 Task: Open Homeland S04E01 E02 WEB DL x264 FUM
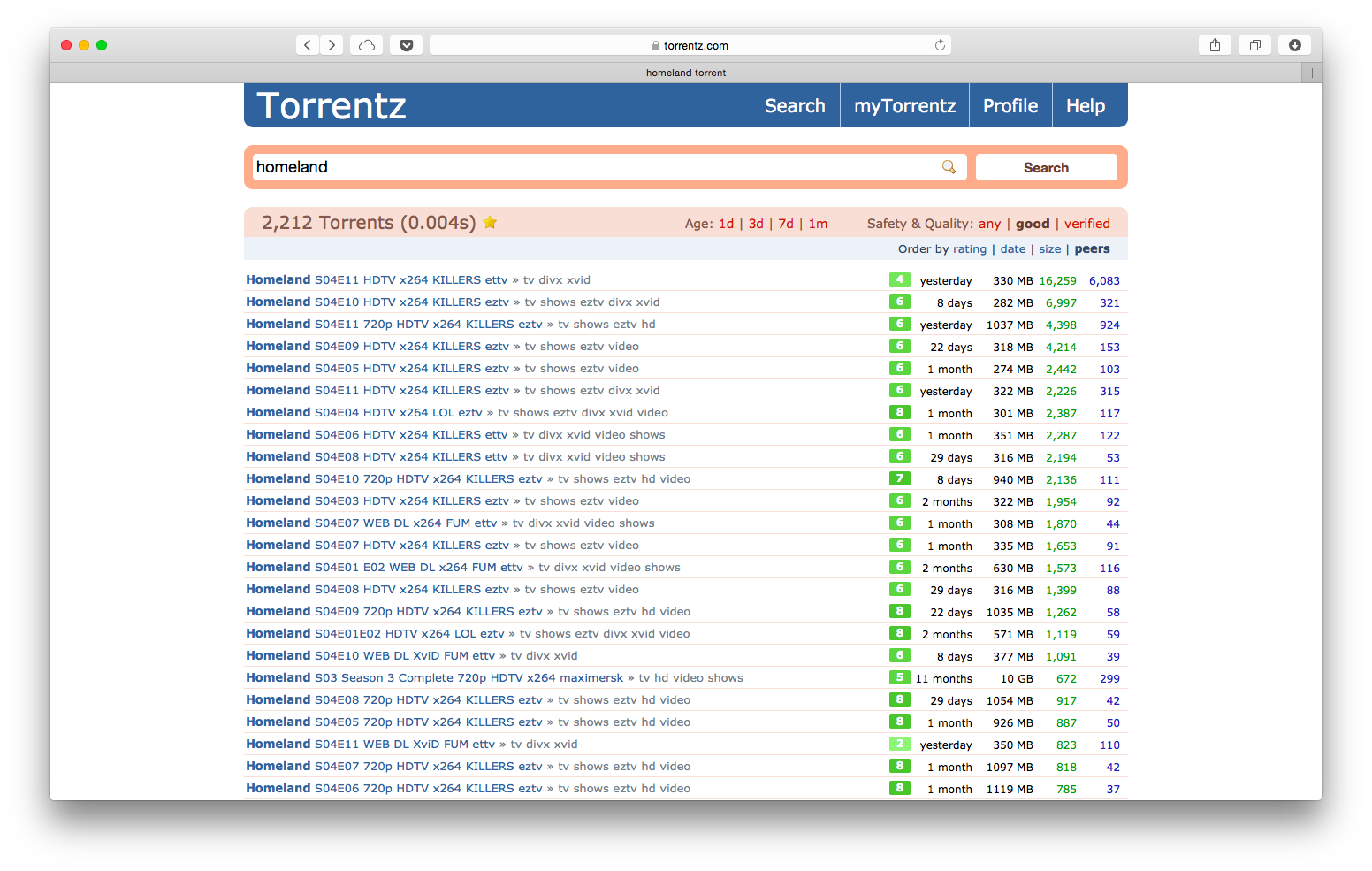385,567
